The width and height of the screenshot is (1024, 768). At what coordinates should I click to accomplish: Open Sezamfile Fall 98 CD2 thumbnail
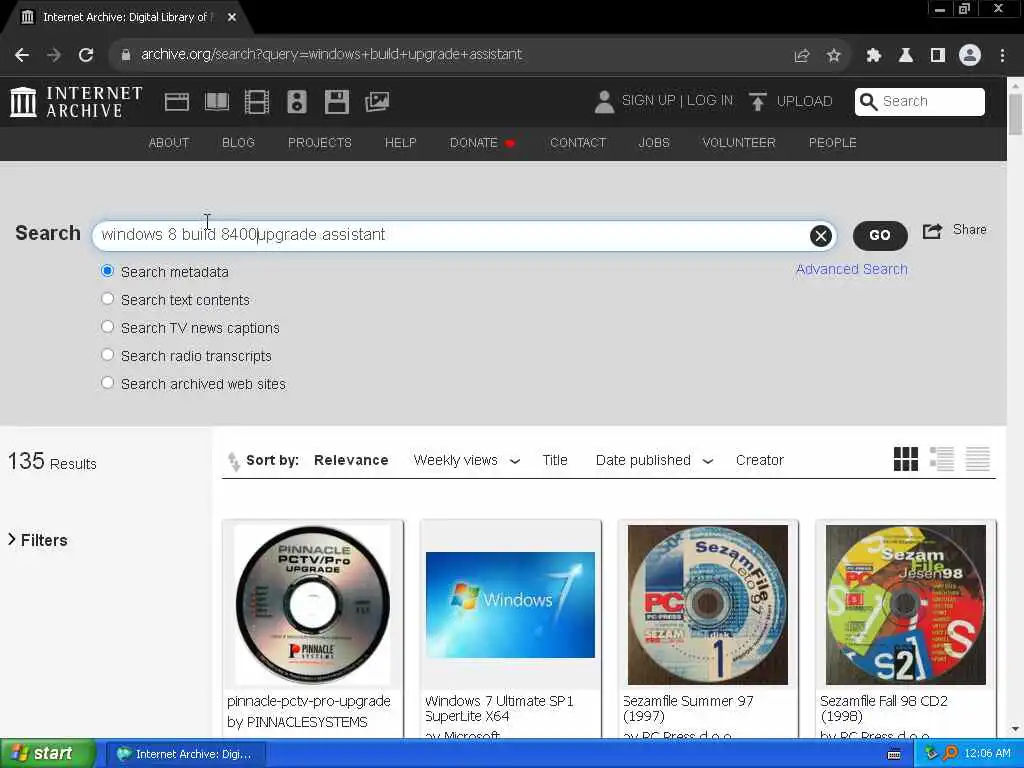click(906, 605)
